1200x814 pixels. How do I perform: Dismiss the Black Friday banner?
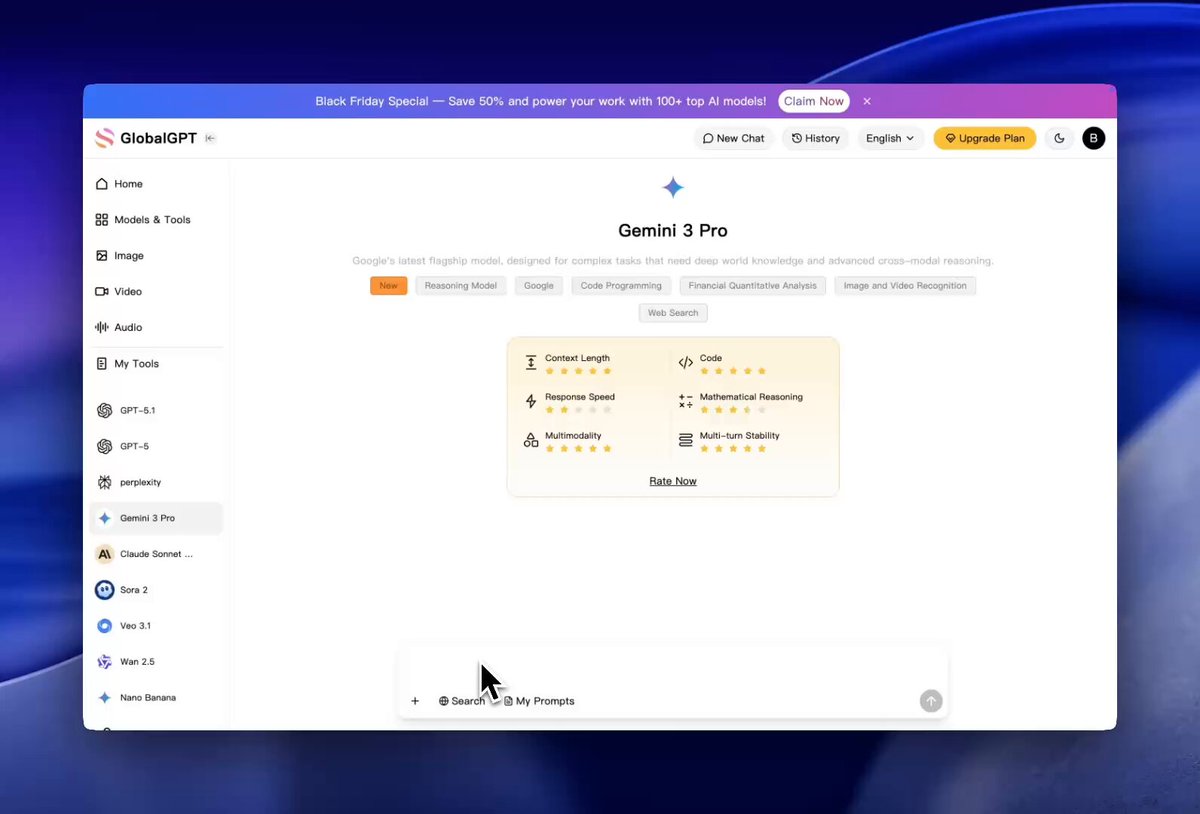point(867,101)
